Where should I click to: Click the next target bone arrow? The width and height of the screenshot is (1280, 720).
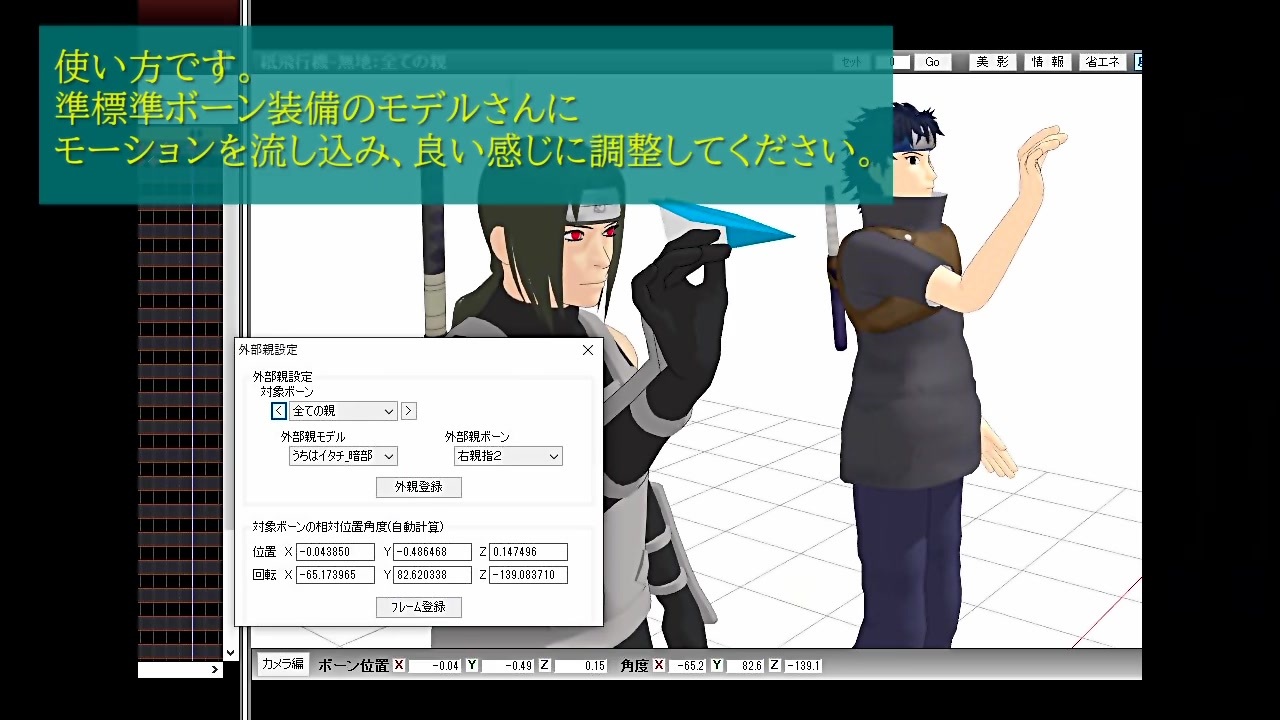tap(409, 411)
